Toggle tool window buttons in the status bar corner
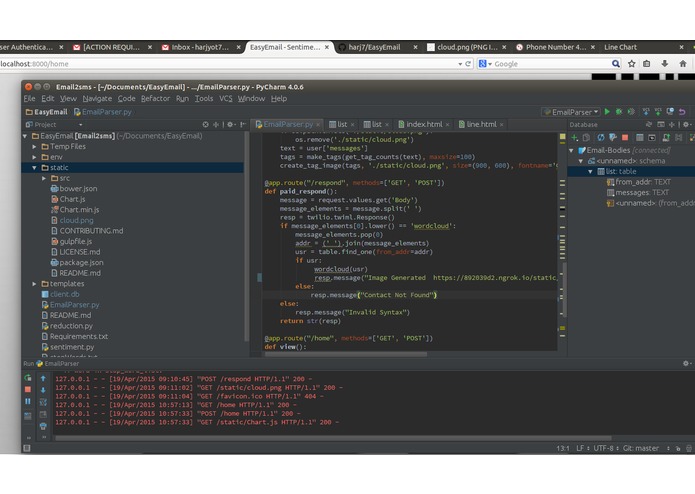This screenshot has width=695, height=494. pyautogui.click(x=27, y=448)
